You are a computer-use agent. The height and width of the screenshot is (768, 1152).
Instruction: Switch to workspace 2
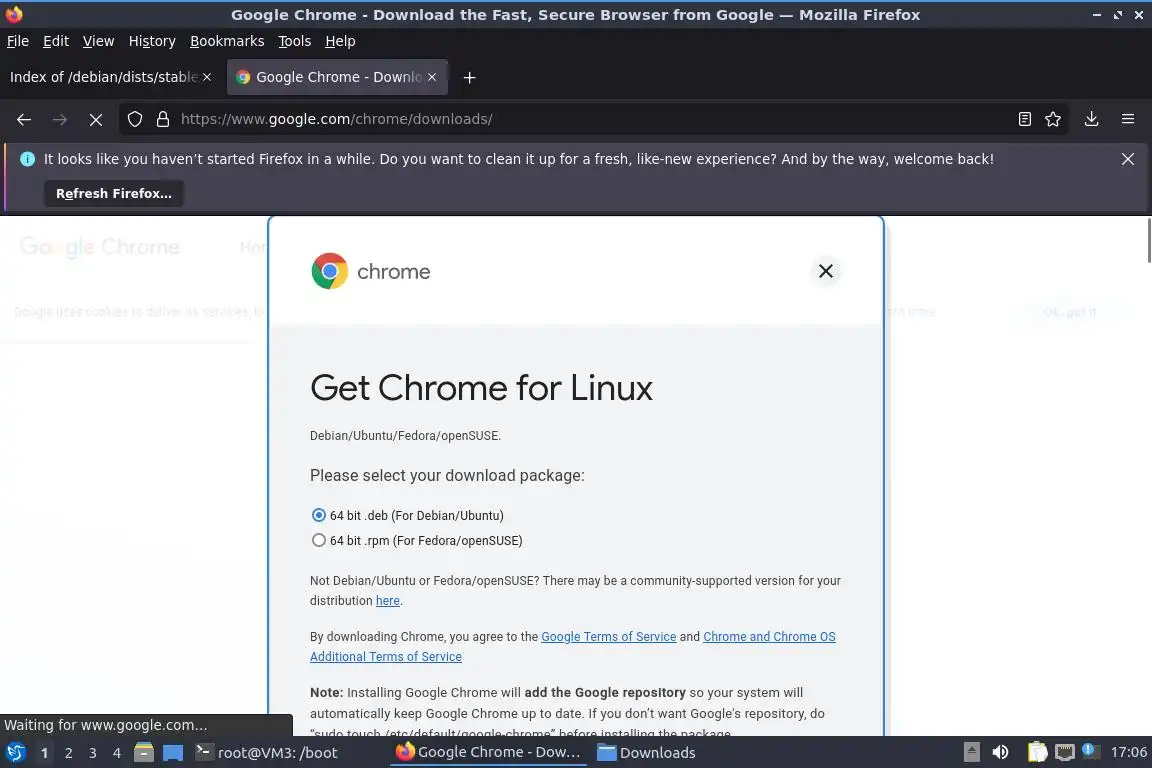pyautogui.click(x=68, y=753)
